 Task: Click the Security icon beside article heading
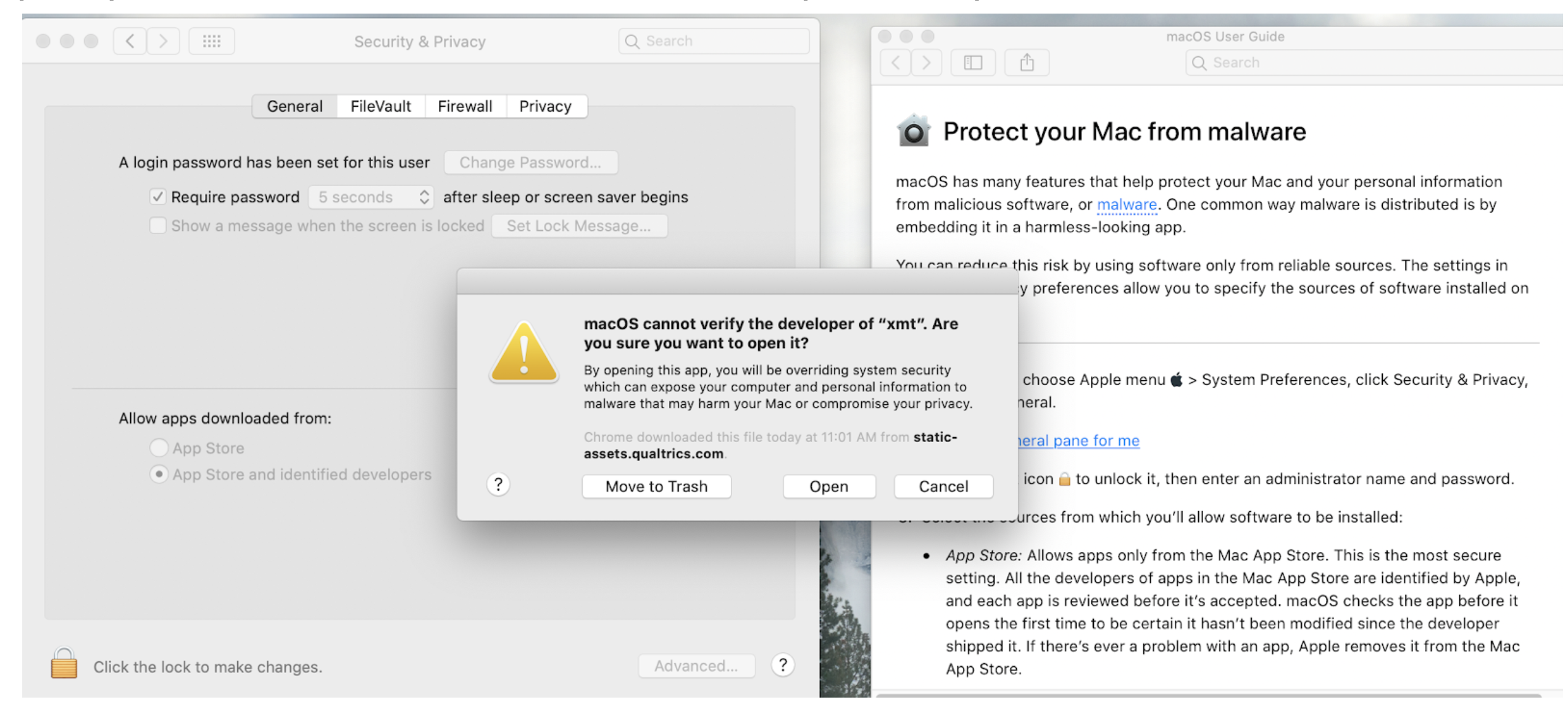pos(914,130)
